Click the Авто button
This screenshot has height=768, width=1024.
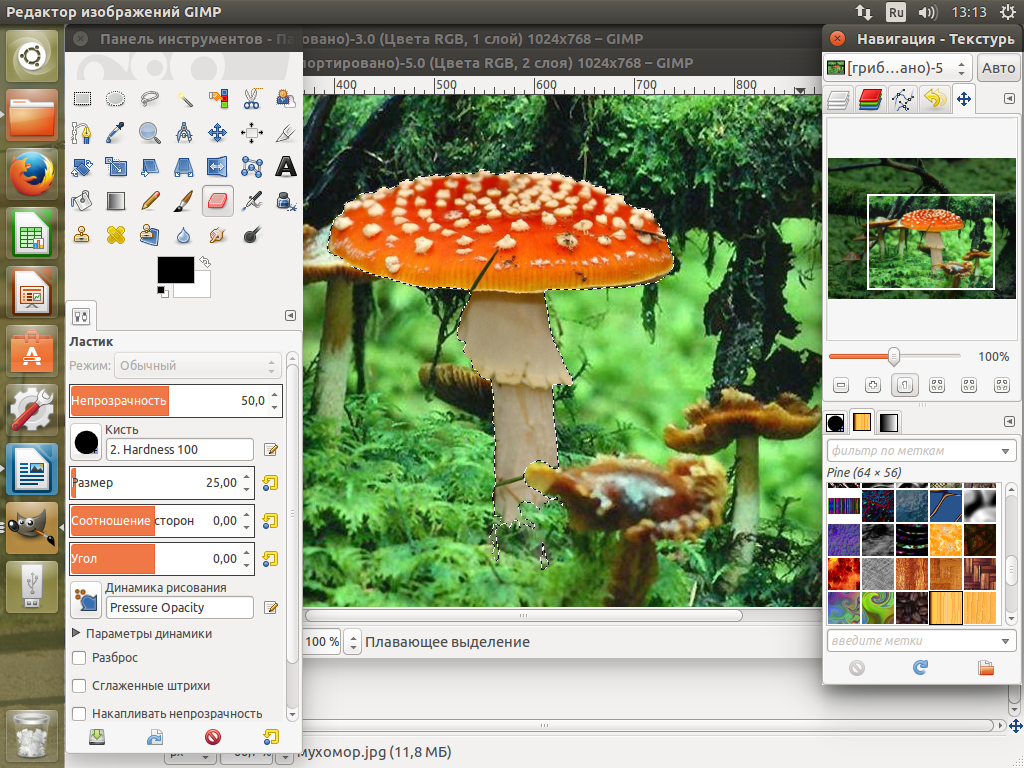(x=997, y=68)
